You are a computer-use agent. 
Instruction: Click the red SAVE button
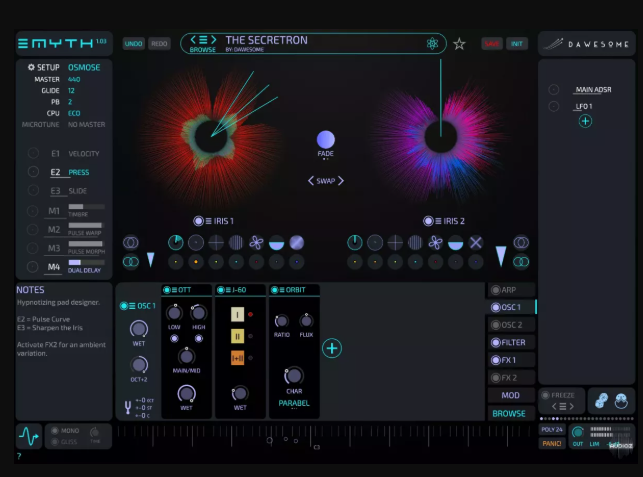click(492, 43)
